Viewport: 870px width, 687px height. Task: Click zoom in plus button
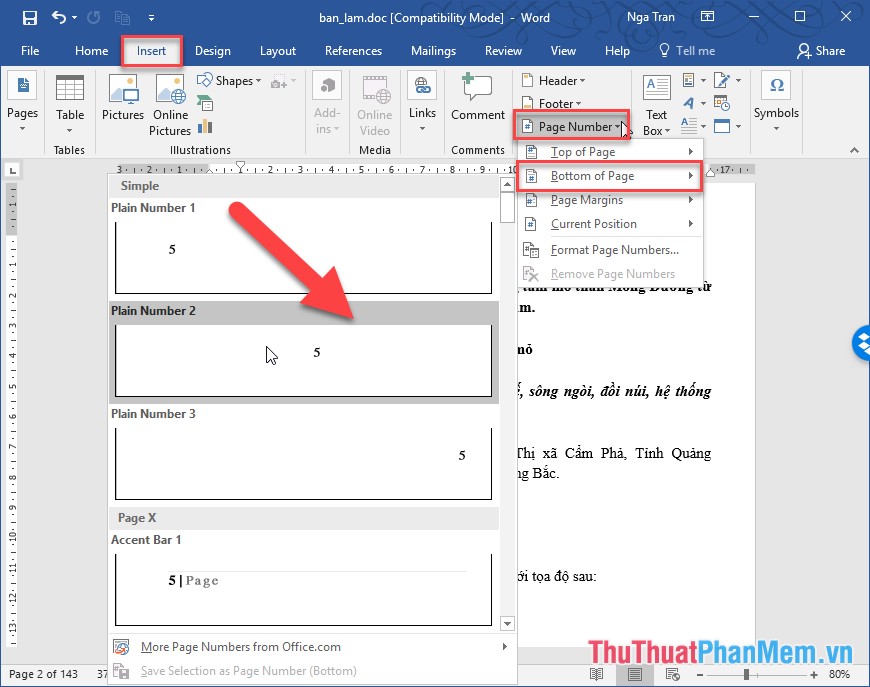click(x=814, y=675)
